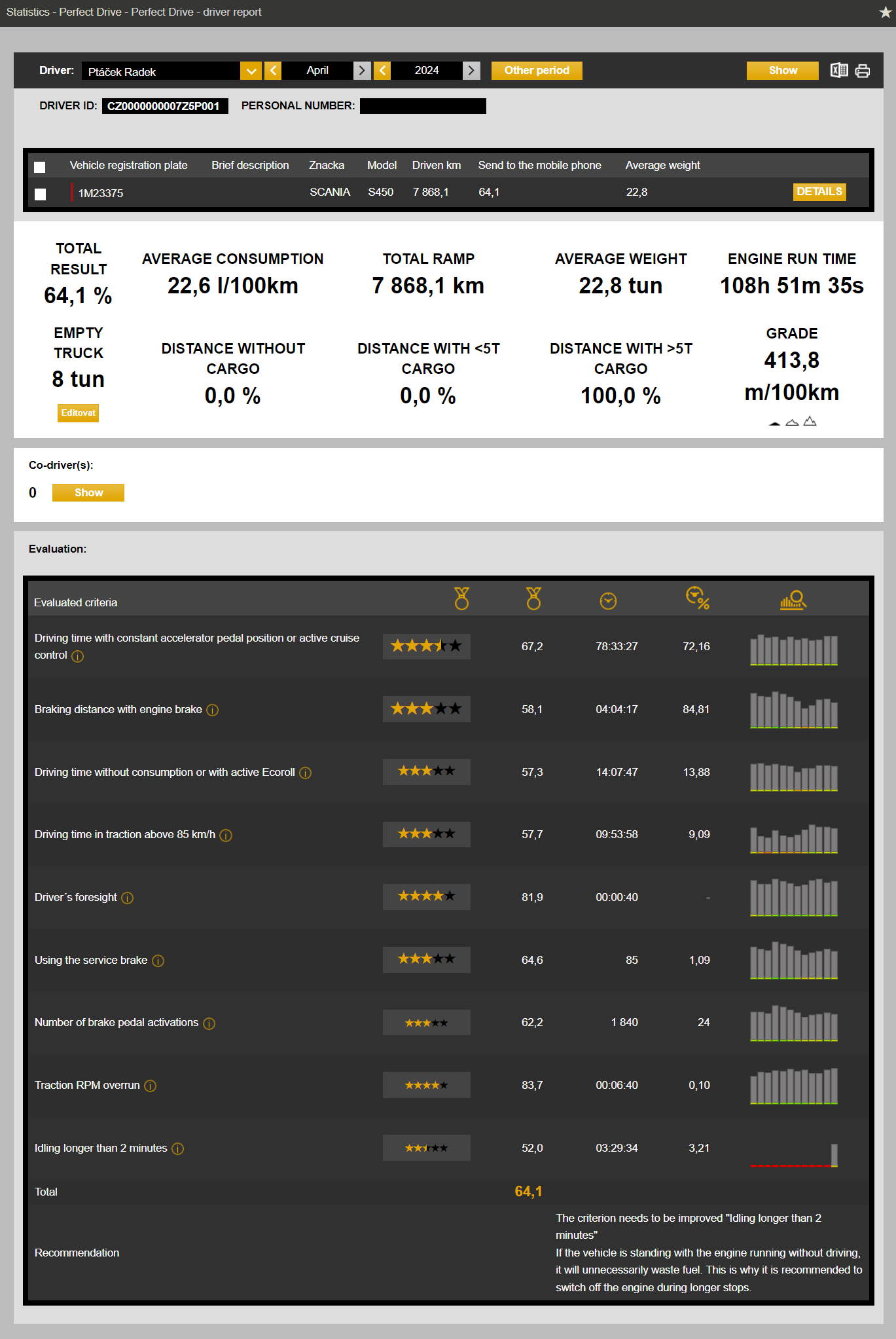Click the favorite star icon in title bar
Screen dimensions: 896x1339
pyautogui.click(x=885, y=12)
